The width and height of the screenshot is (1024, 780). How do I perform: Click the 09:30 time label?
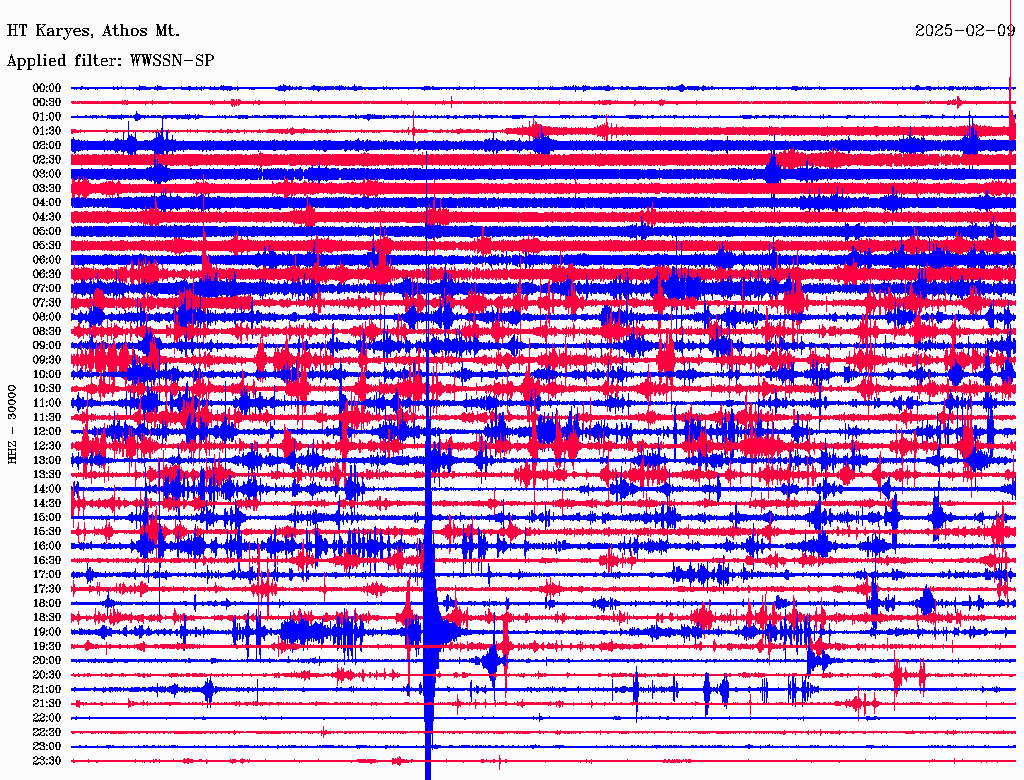pyautogui.click(x=47, y=360)
